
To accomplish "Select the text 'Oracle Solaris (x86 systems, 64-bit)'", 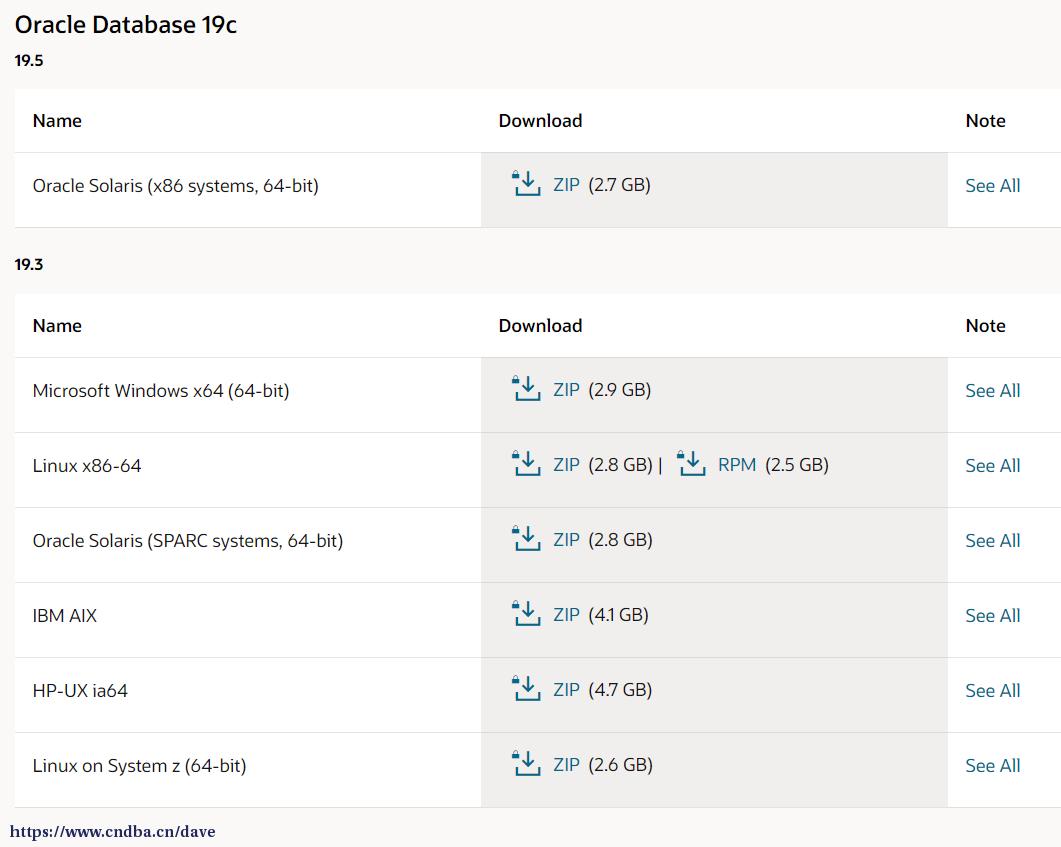I will [x=175, y=186].
